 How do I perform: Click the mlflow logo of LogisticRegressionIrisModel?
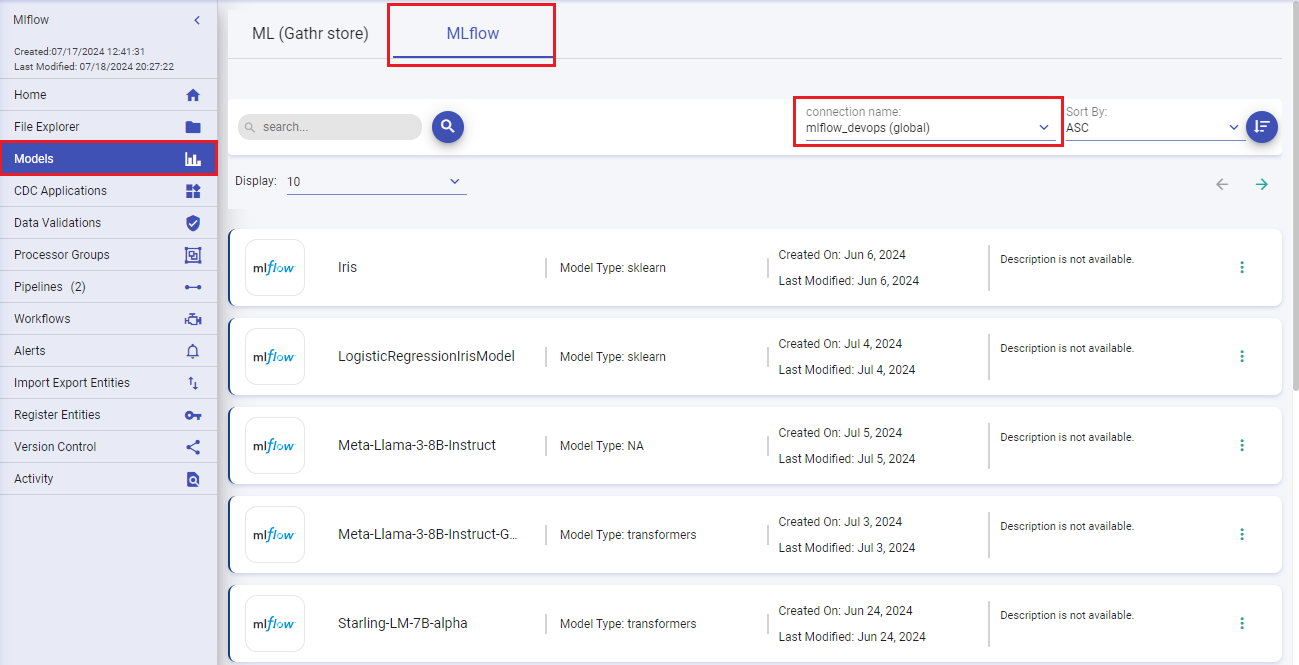[x=275, y=356]
